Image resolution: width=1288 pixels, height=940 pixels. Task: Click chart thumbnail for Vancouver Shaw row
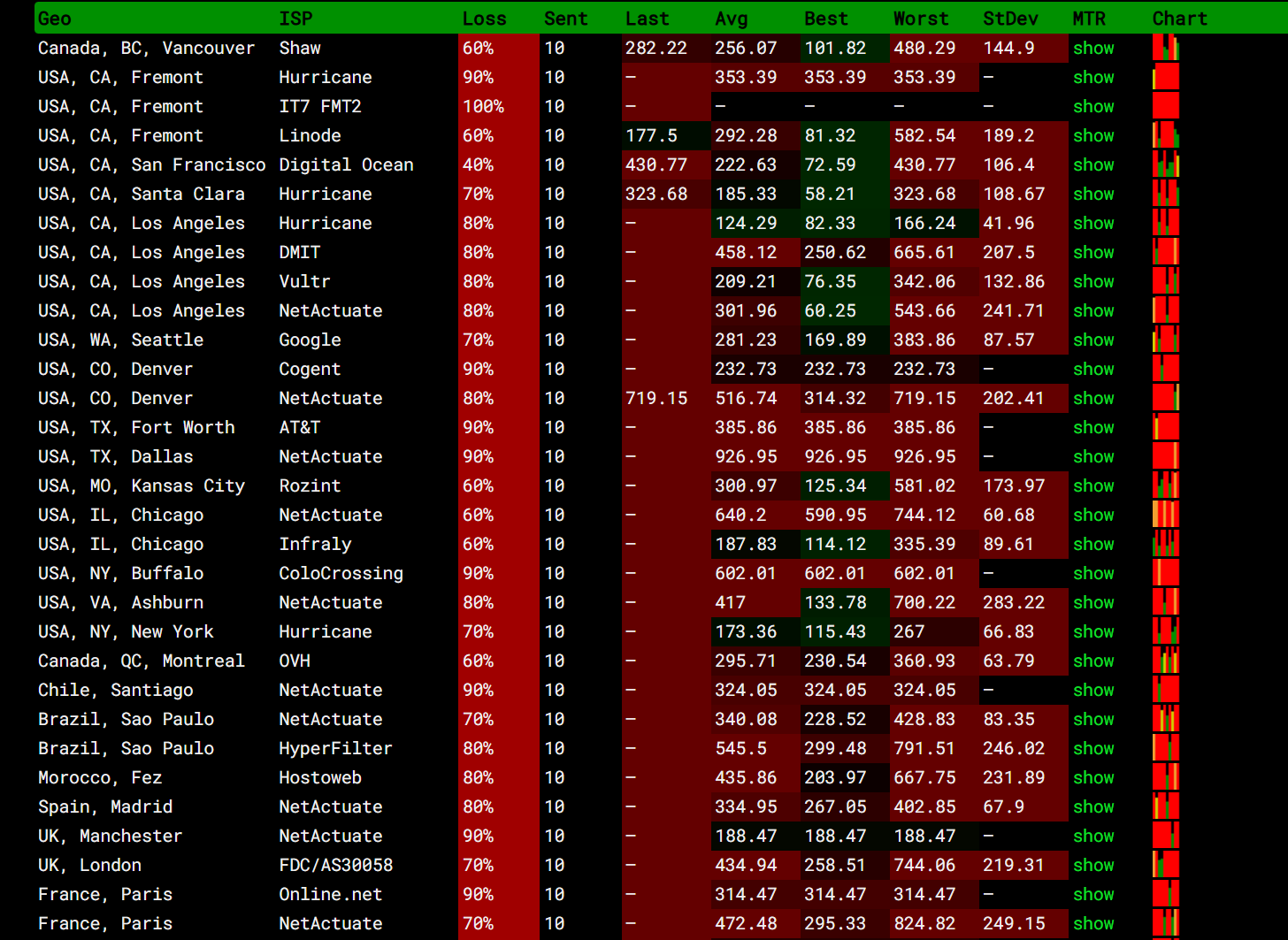coord(1166,48)
